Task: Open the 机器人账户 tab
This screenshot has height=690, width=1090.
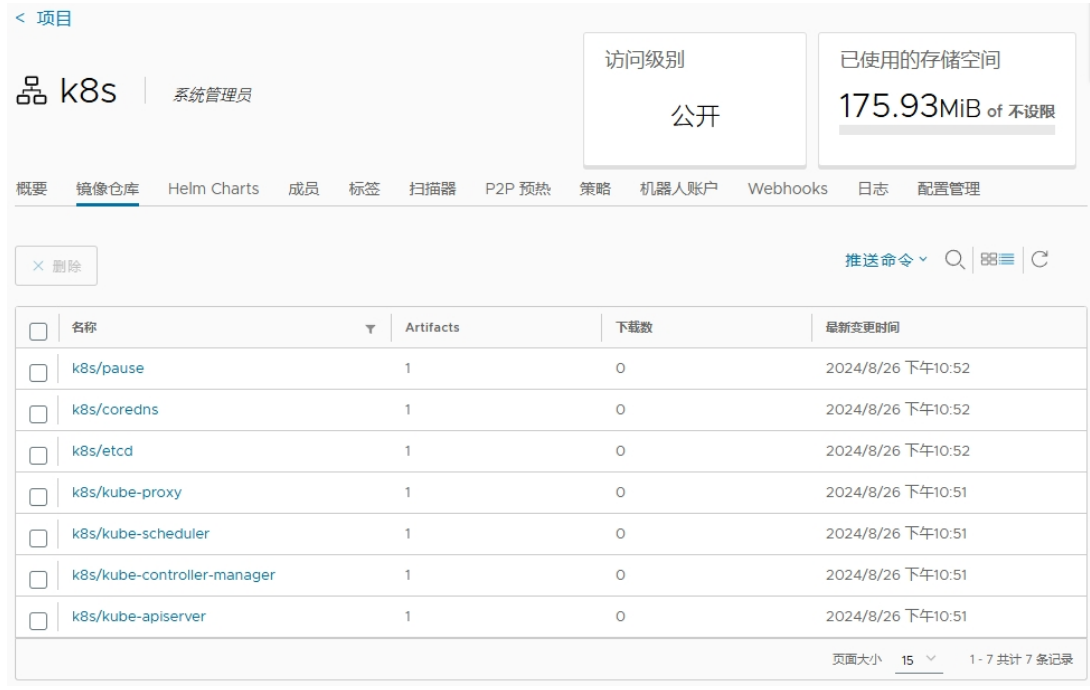Action: [x=679, y=188]
